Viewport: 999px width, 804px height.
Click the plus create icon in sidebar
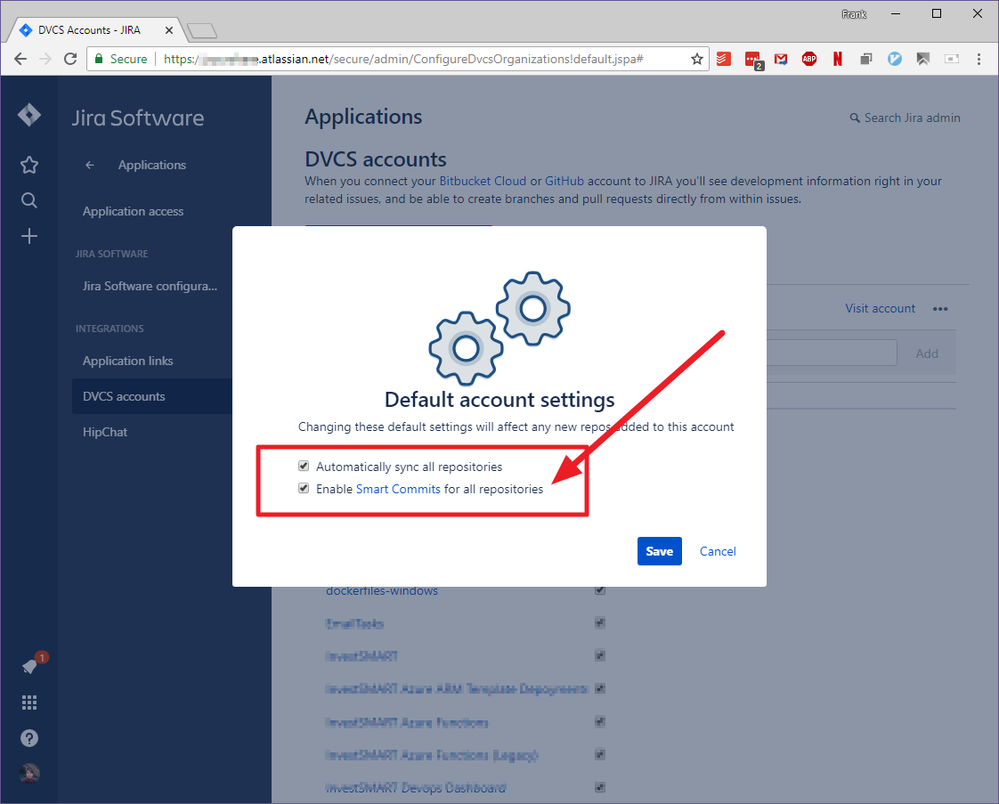point(29,236)
